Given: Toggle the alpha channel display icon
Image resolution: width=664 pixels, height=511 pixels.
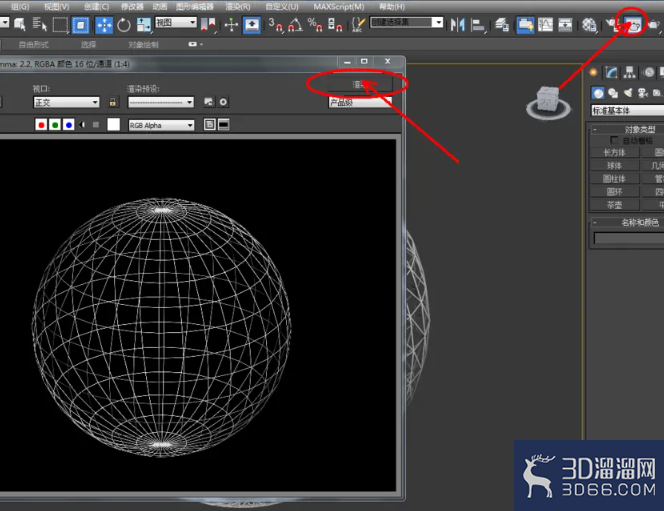Looking at the screenshot, I should click(82, 125).
